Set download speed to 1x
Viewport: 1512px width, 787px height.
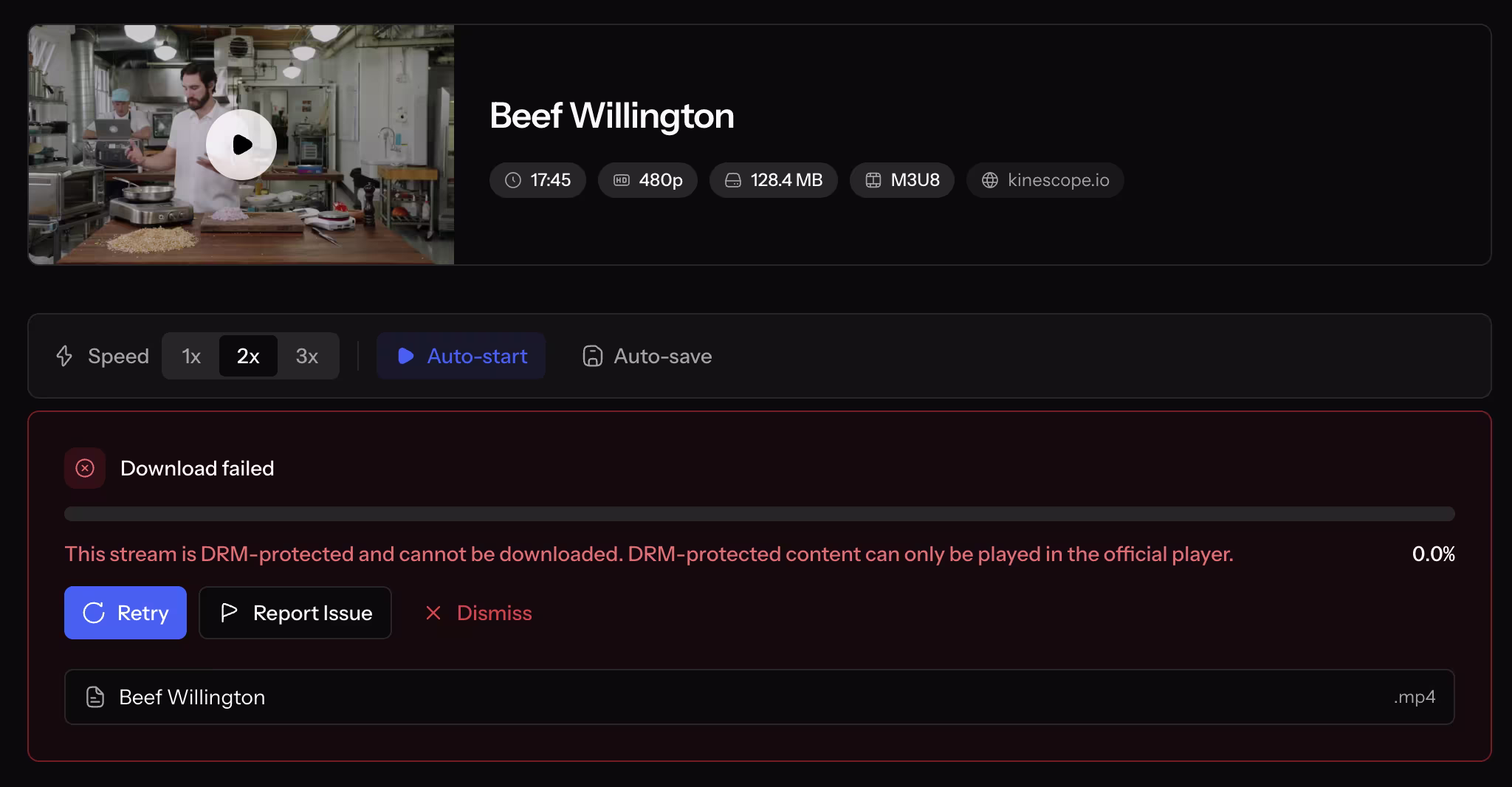click(191, 356)
